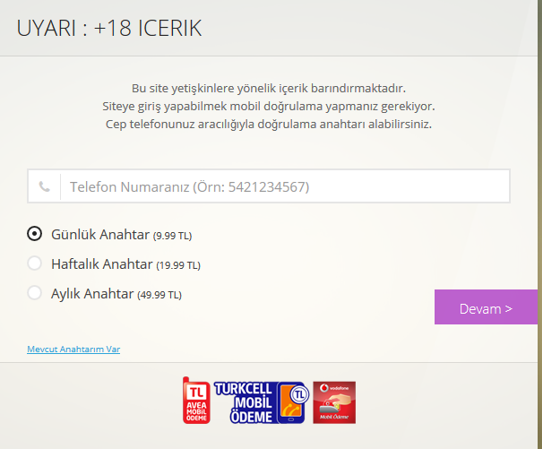Focus the Telefon Numaranız input field
The width and height of the screenshot is (542, 449).
tap(269, 186)
